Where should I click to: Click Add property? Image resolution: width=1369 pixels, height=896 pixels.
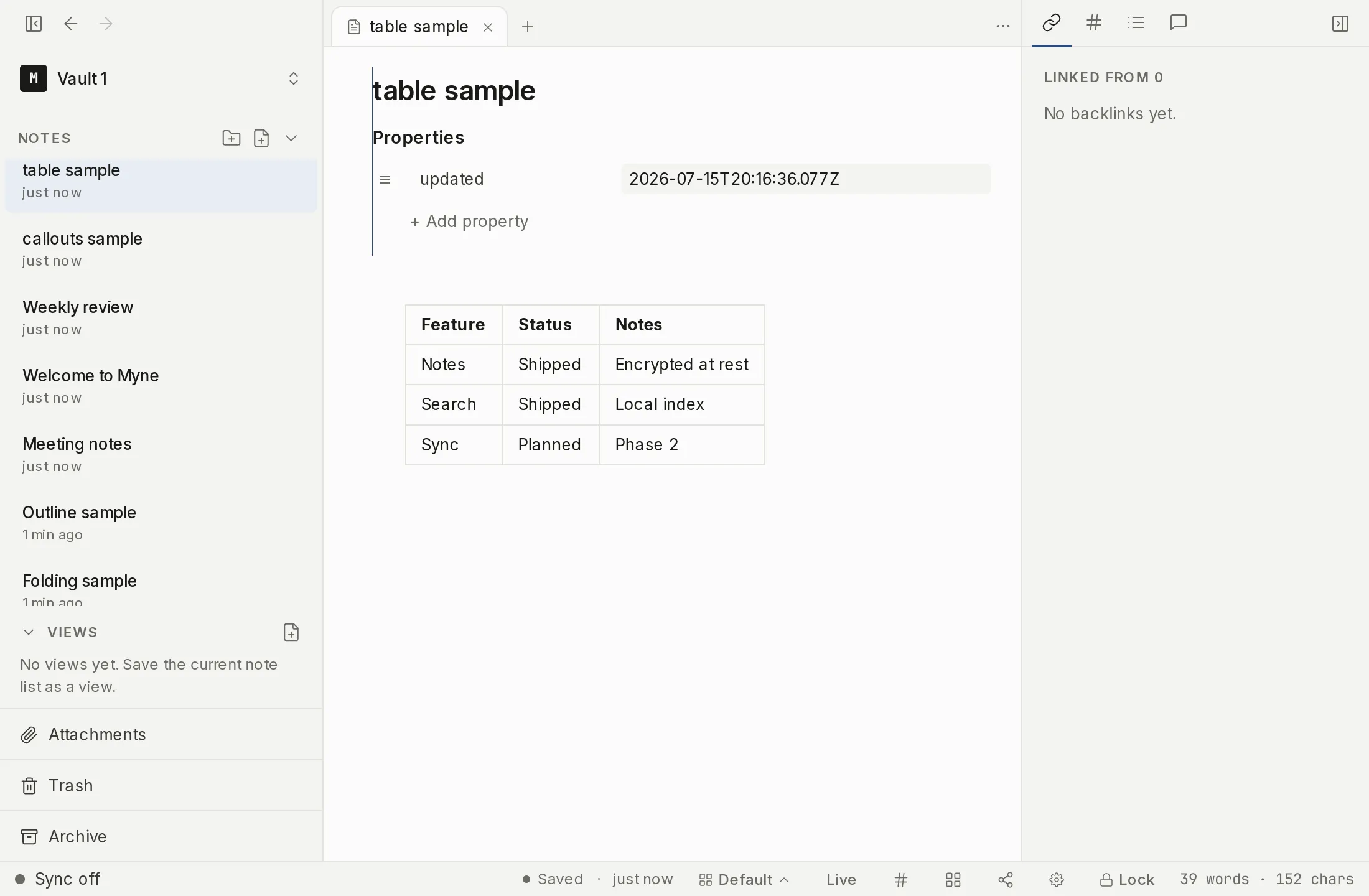coord(469,222)
